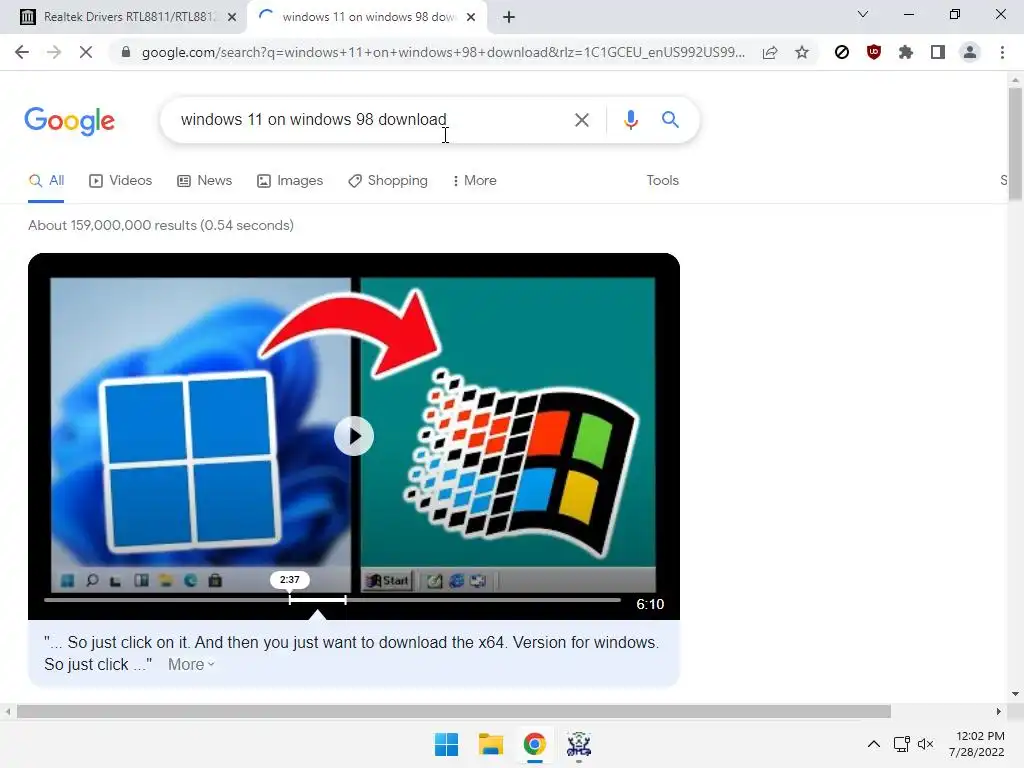Share this page via address bar icon
Viewport: 1024px width, 768px height.
tap(770, 52)
